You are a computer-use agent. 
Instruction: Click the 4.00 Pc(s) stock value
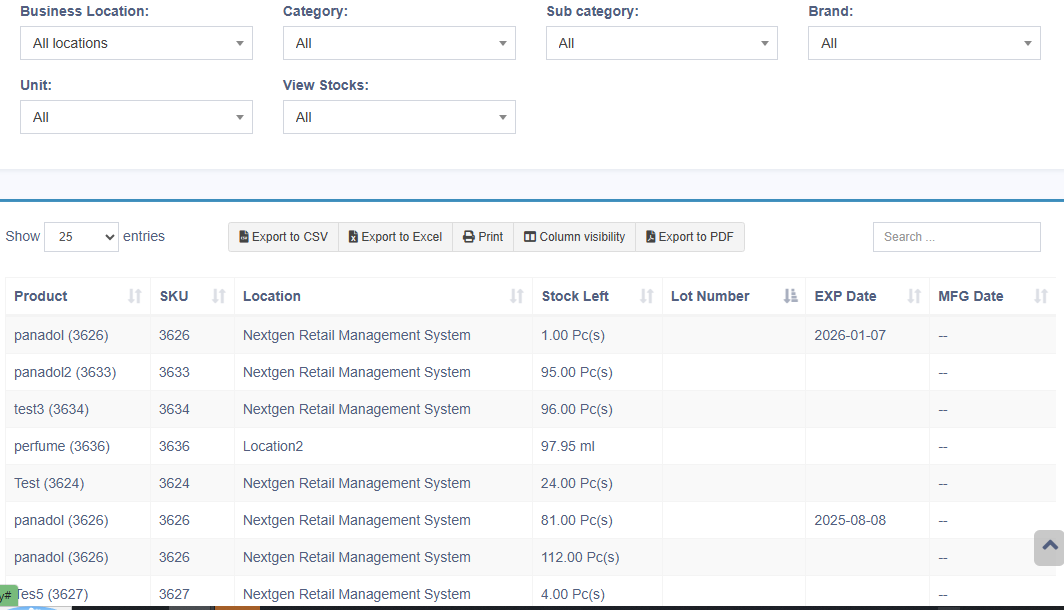573,594
